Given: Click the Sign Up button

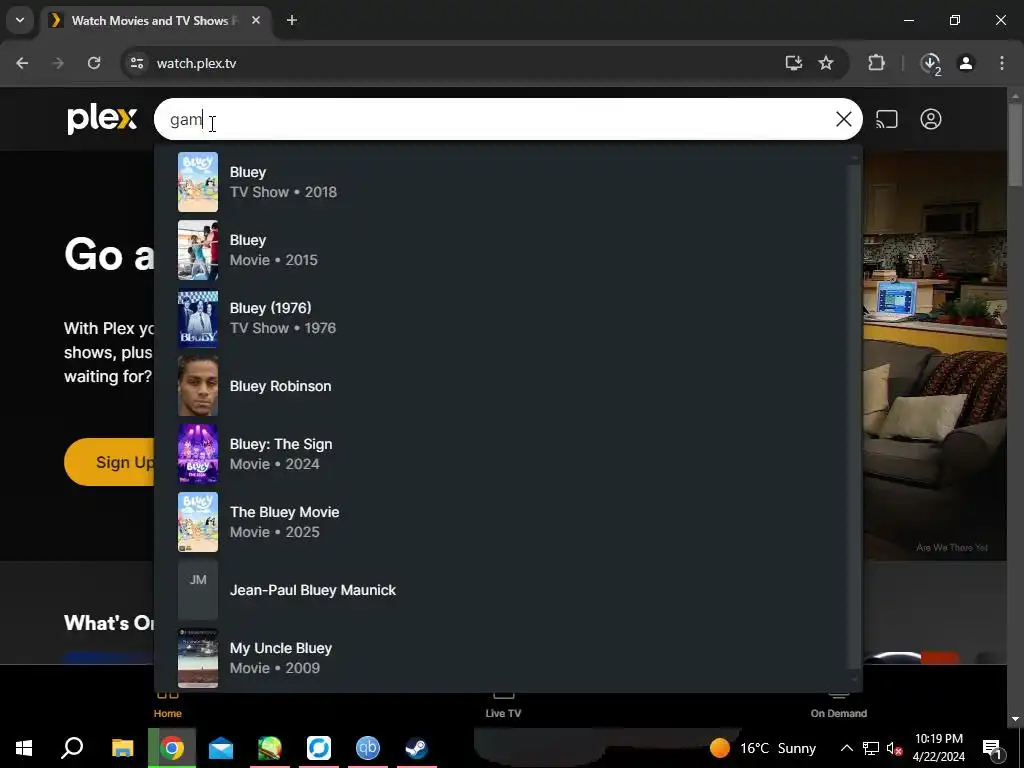Looking at the screenshot, I should pyautogui.click(x=110, y=462).
